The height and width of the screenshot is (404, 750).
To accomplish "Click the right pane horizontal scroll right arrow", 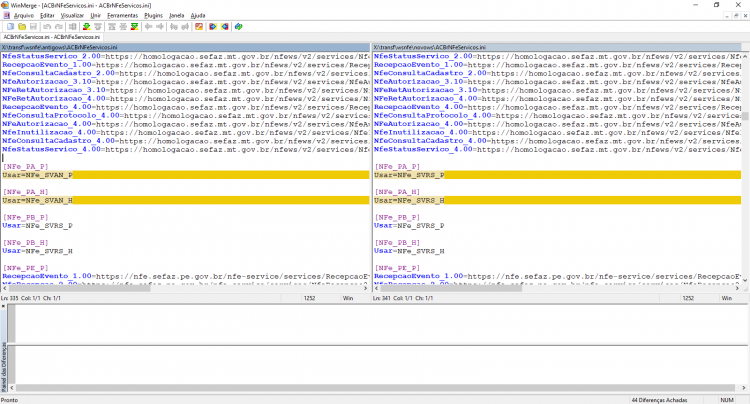I will coord(737,288).
